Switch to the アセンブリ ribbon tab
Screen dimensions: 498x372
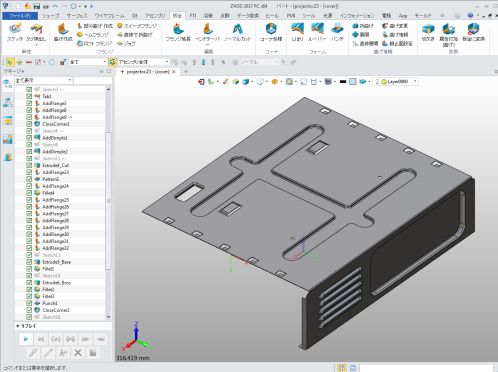click(155, 16)
